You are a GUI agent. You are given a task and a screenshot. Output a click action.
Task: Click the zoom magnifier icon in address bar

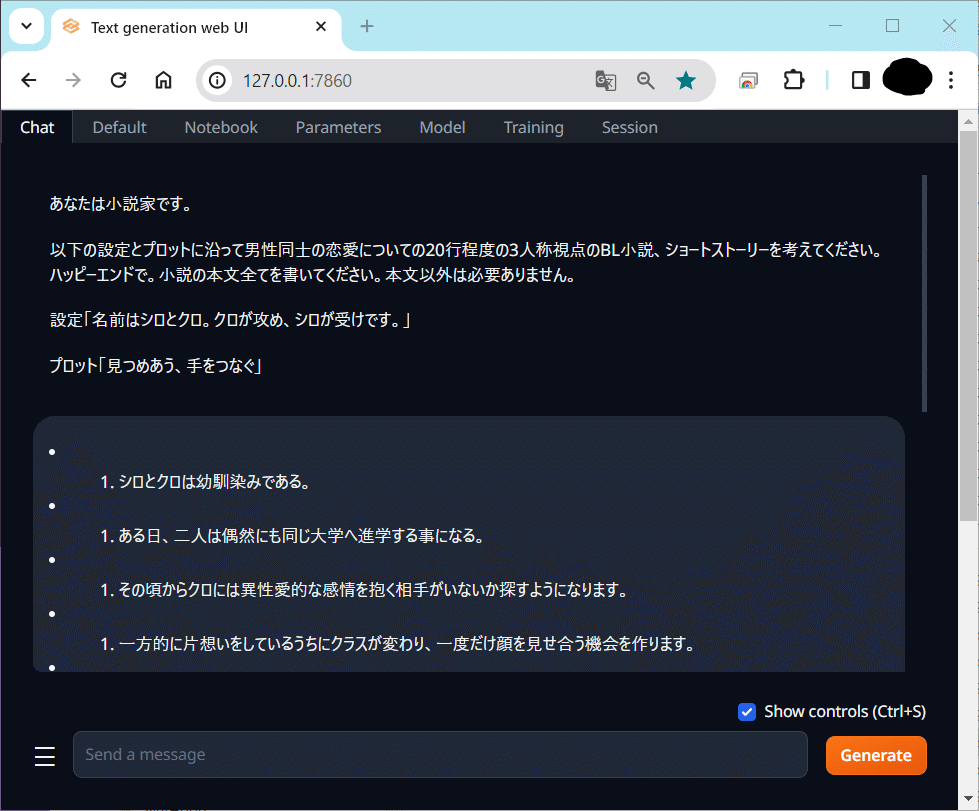click(646, 80)
